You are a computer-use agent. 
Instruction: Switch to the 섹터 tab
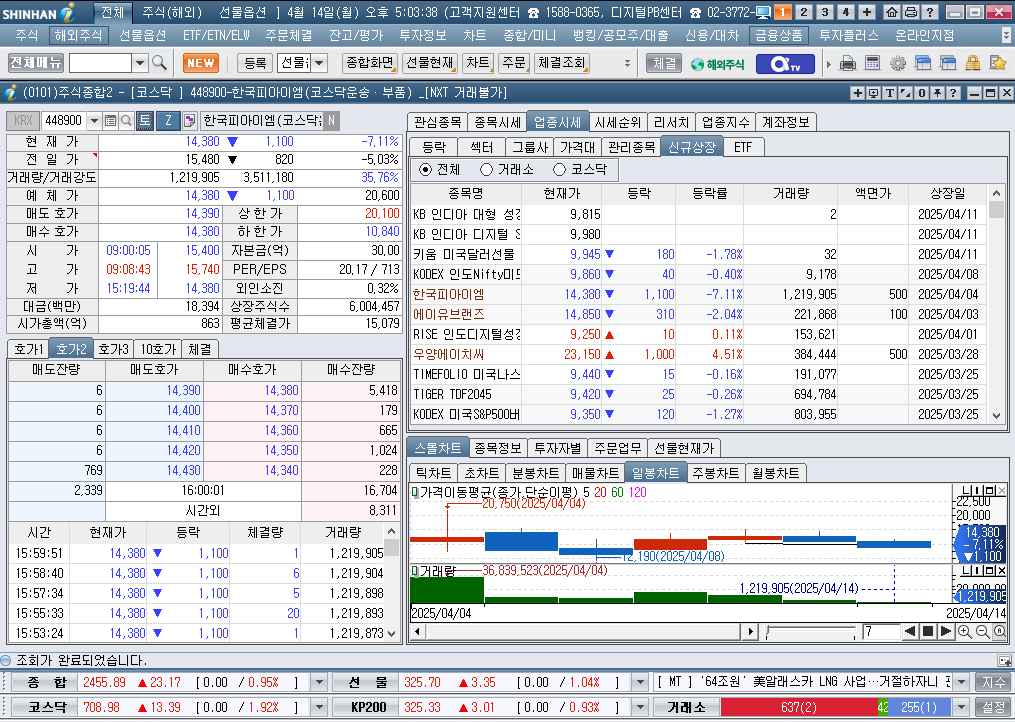[x=482, y=147]
